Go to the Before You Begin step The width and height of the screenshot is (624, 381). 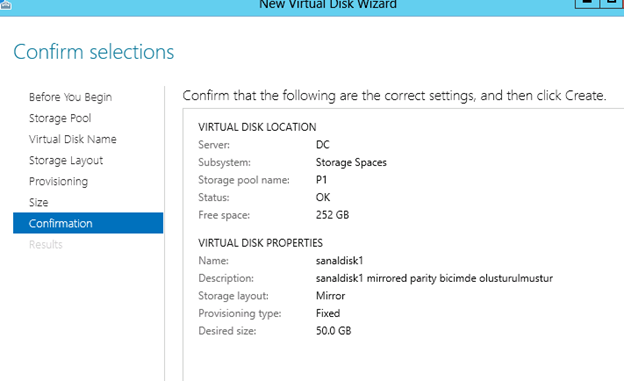pyautogui.click(x=70, y=97)
